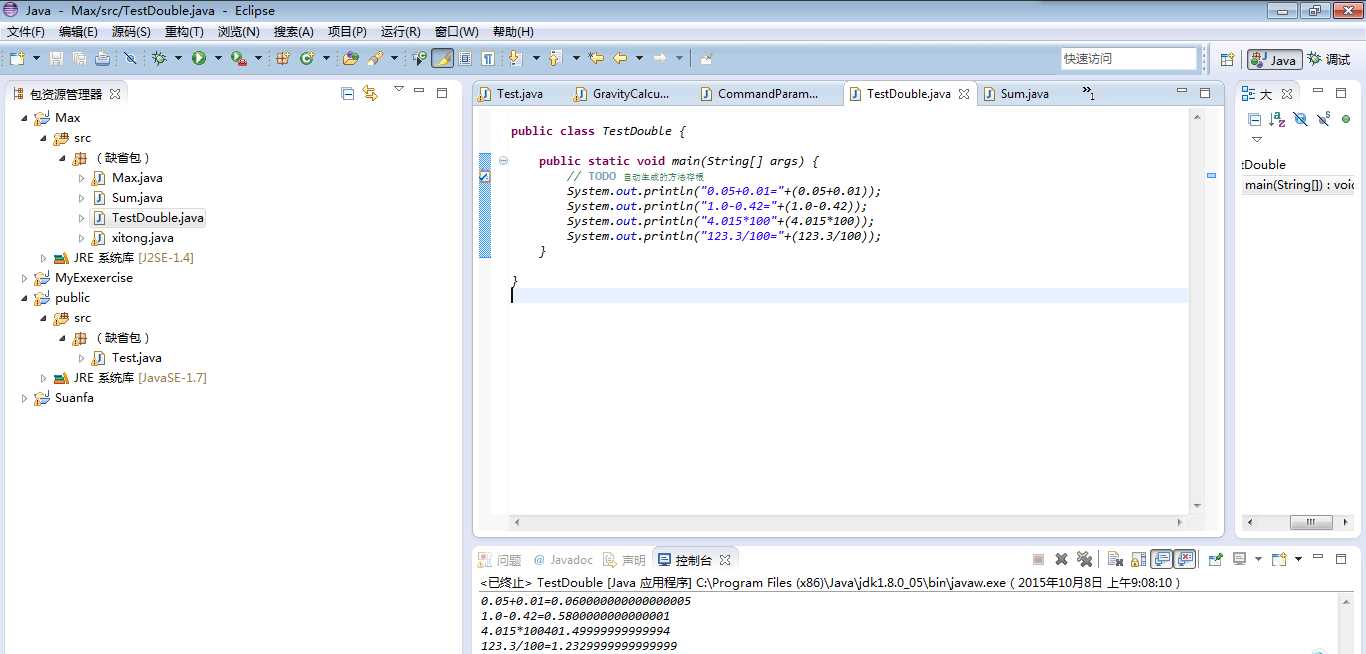Click the Open Perspective icon
This screenshot has height=654, width=1366.
[1227, 59]
